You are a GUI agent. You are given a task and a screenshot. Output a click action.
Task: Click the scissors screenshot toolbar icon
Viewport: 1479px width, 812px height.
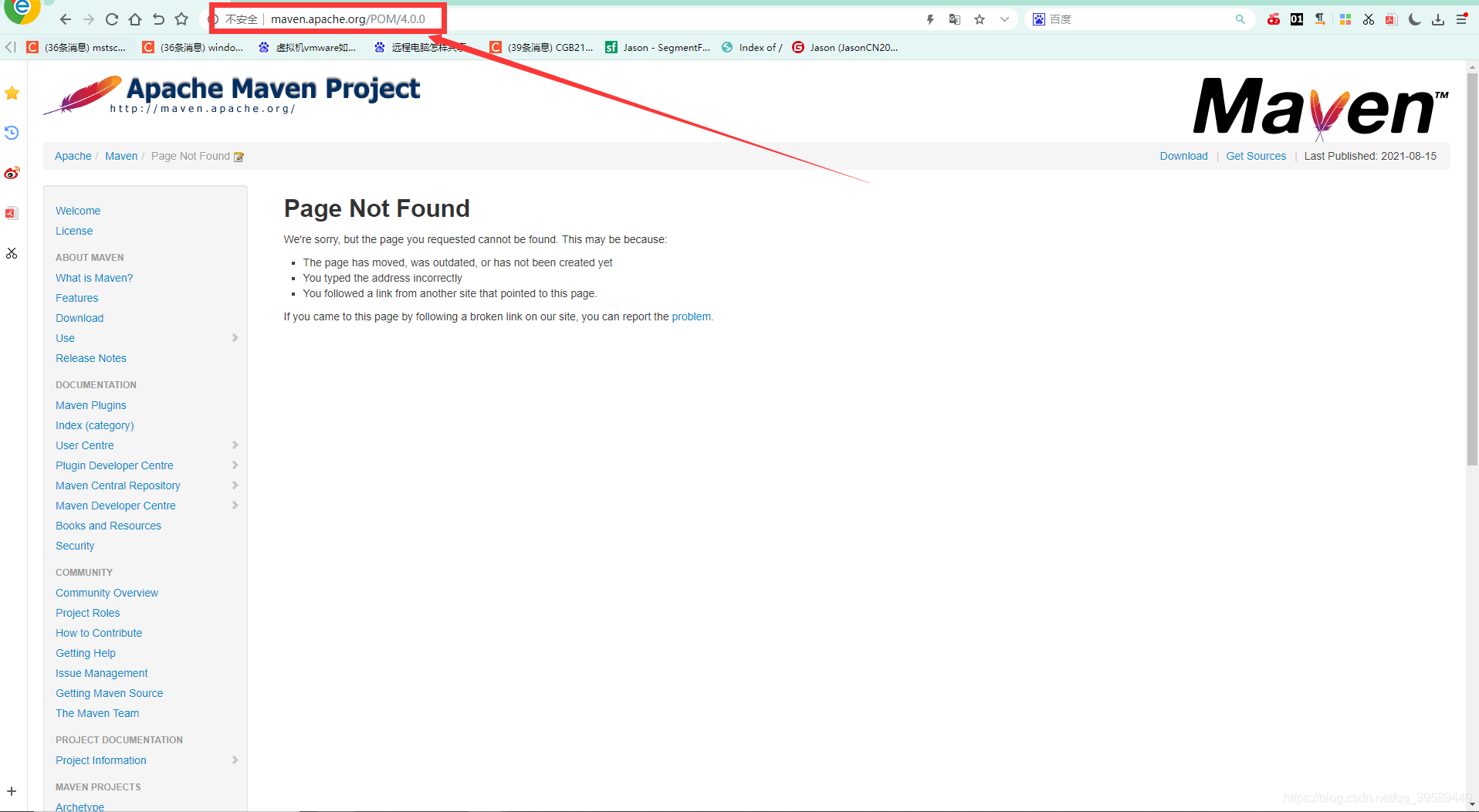(1369, 19)
